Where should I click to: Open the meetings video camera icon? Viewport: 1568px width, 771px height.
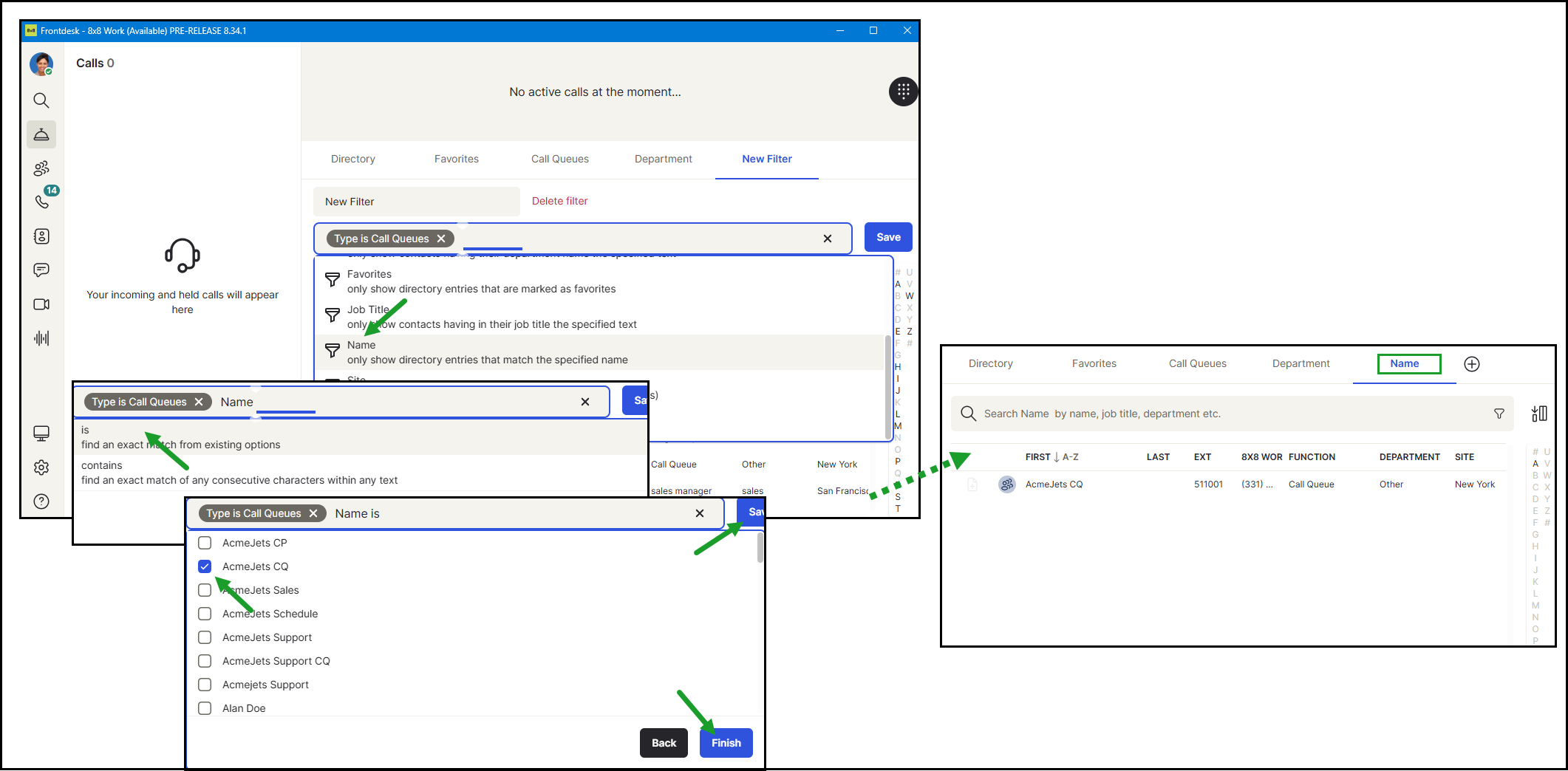pos(41,304)
